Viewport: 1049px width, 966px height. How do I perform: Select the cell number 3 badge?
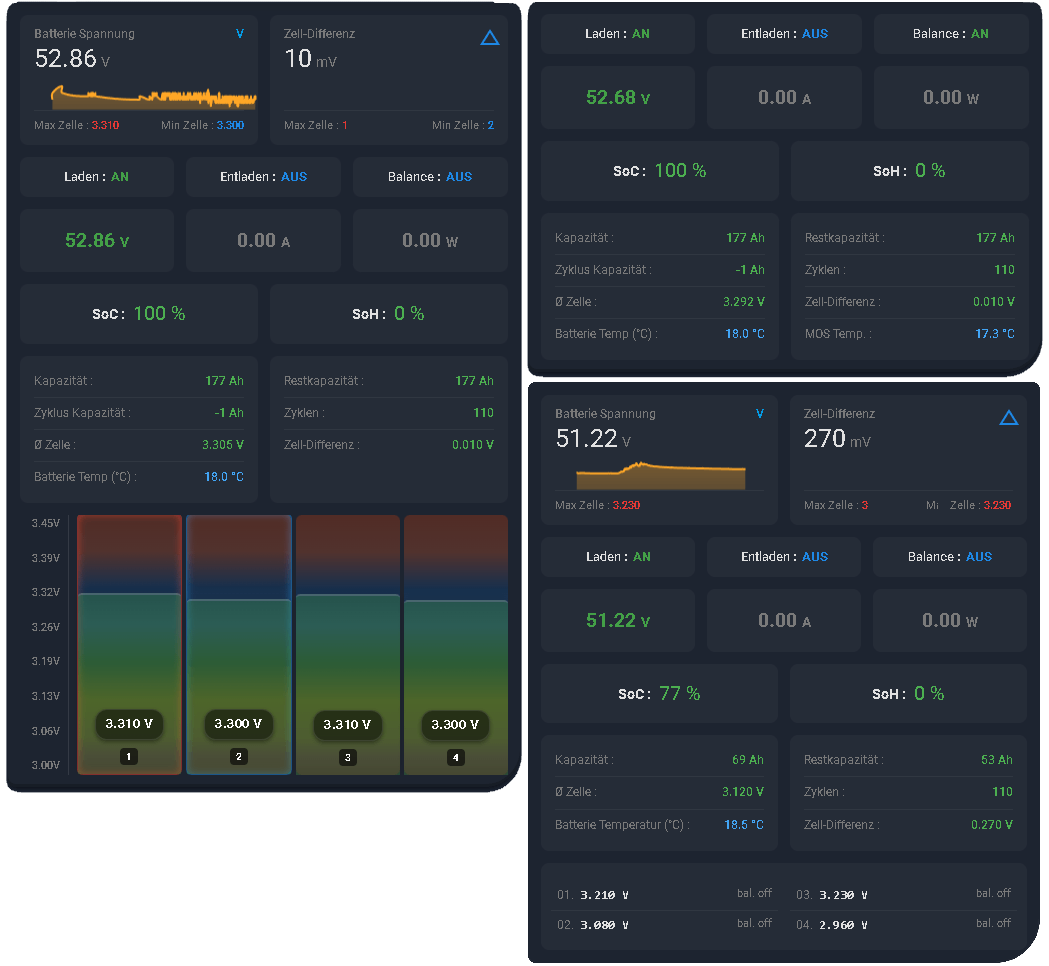pos(348,757)
